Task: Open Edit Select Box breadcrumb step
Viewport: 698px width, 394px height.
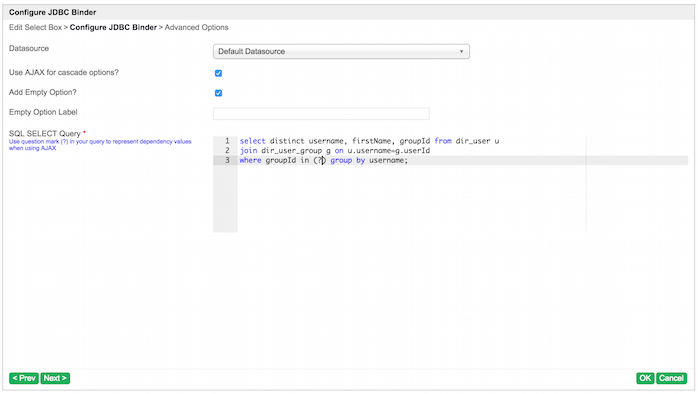Action: tap(35, 27)
